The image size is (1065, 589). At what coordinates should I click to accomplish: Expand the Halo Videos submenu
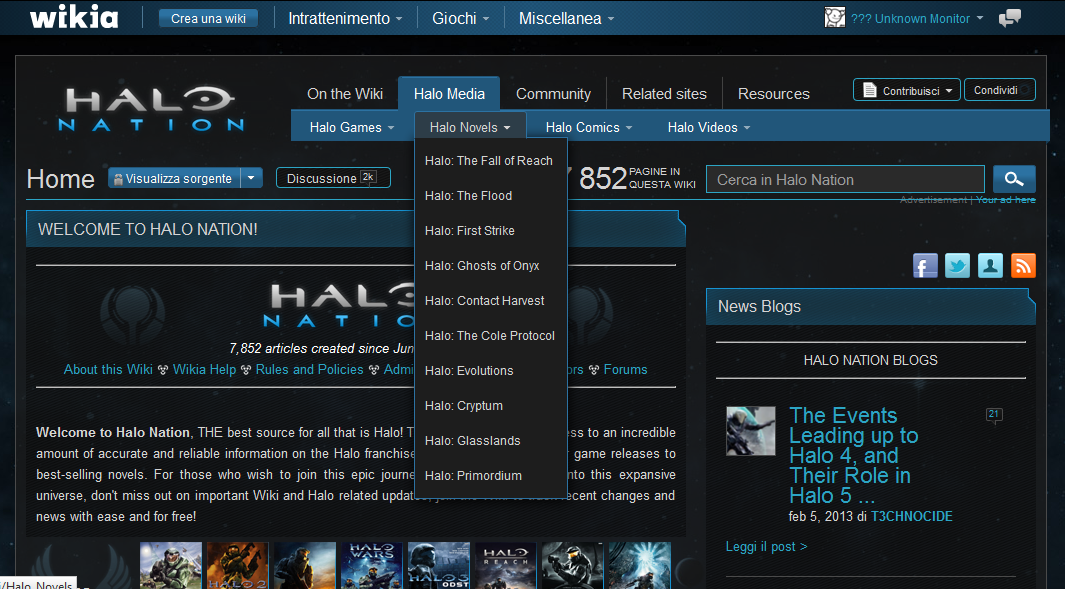click(709, 127)
